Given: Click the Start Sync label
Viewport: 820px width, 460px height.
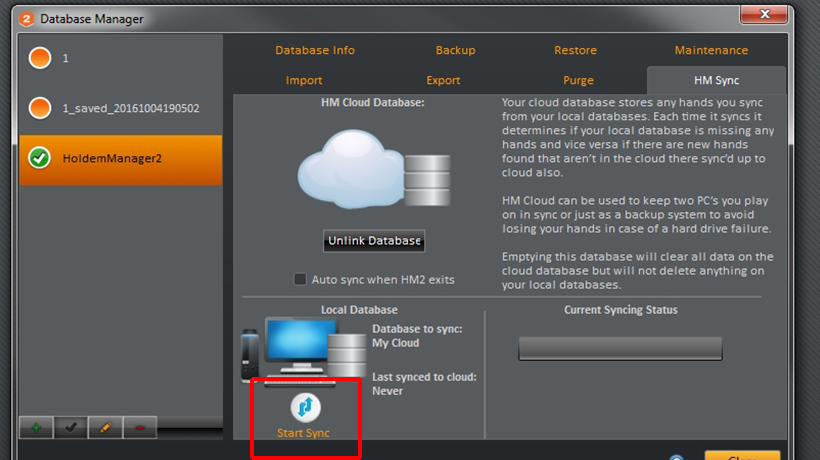Looking at the screenshot, I should pyautogui.click(x=303, y=433).
